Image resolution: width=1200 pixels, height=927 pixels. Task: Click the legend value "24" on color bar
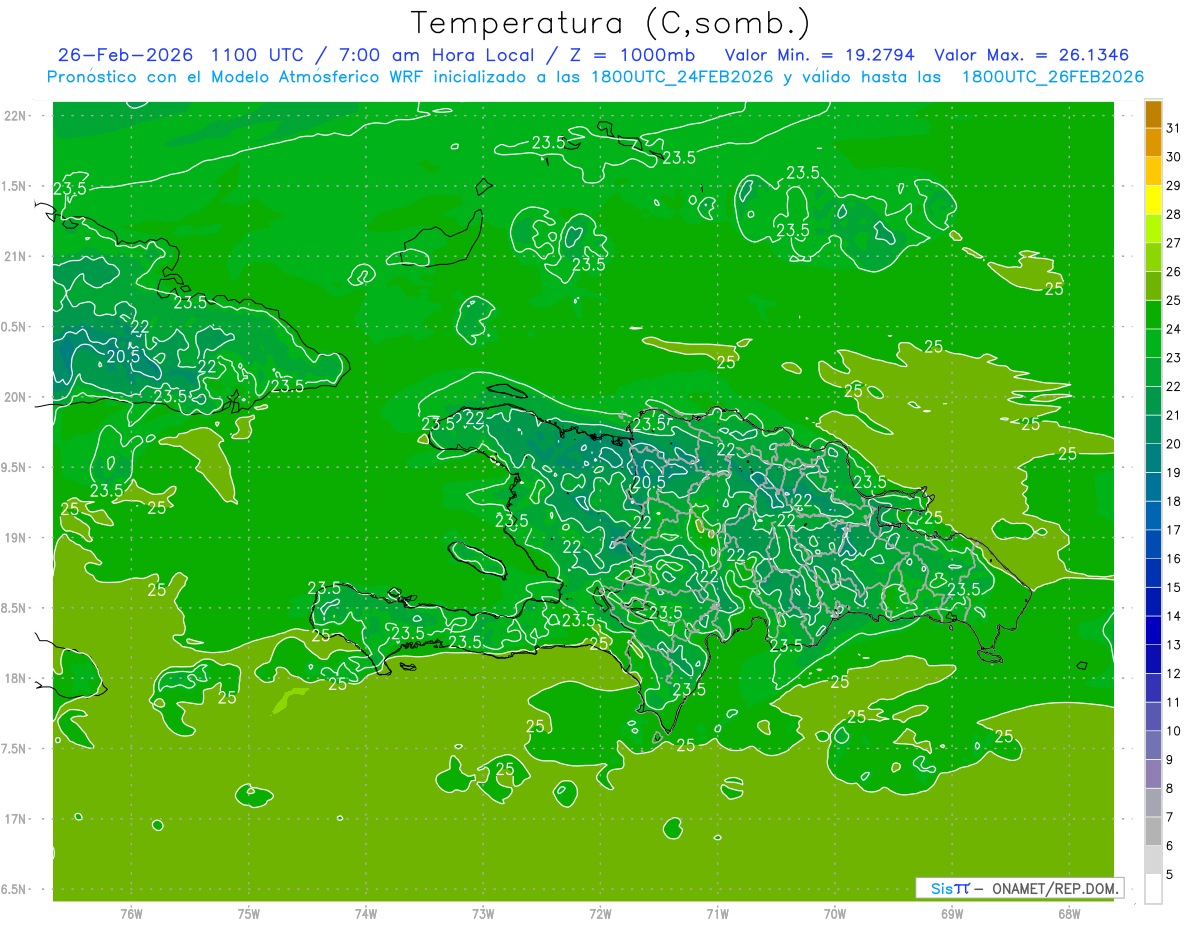[x=1174, y=329]
